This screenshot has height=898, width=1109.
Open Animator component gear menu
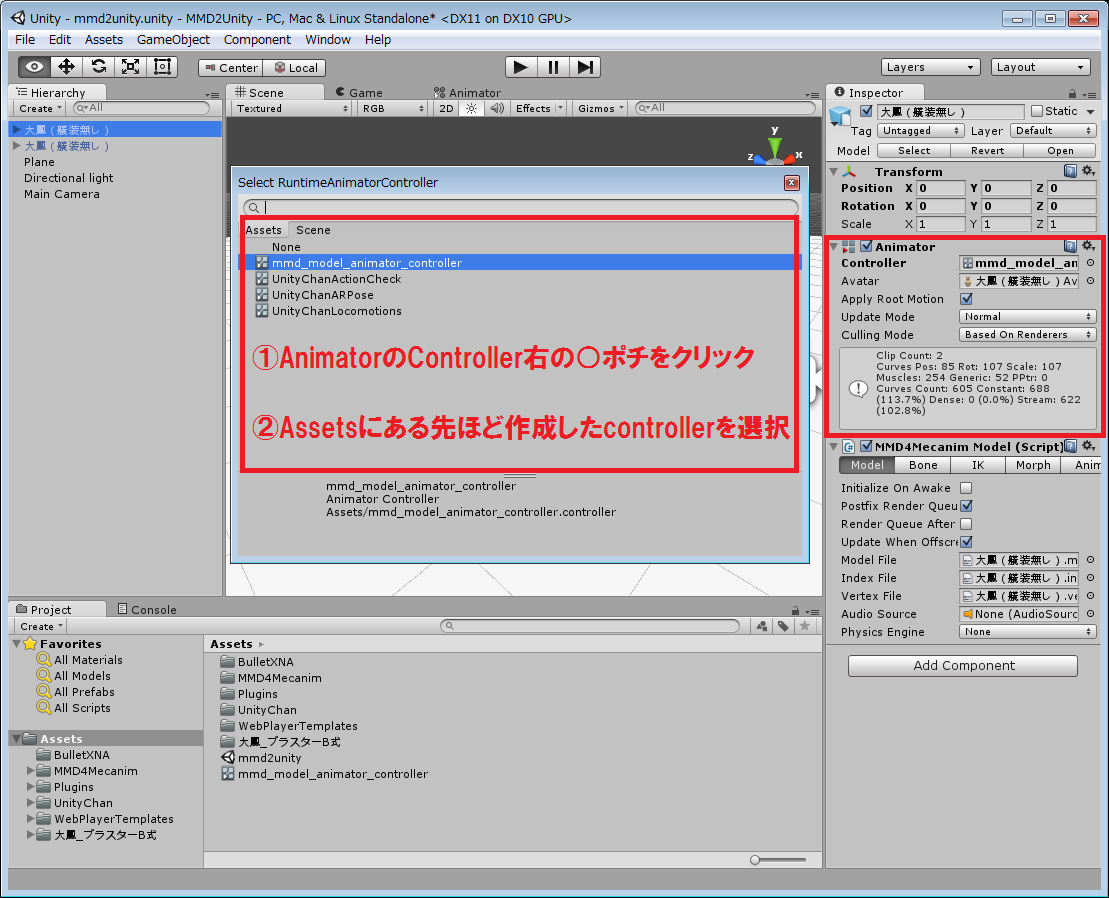tap(1088, 246)
